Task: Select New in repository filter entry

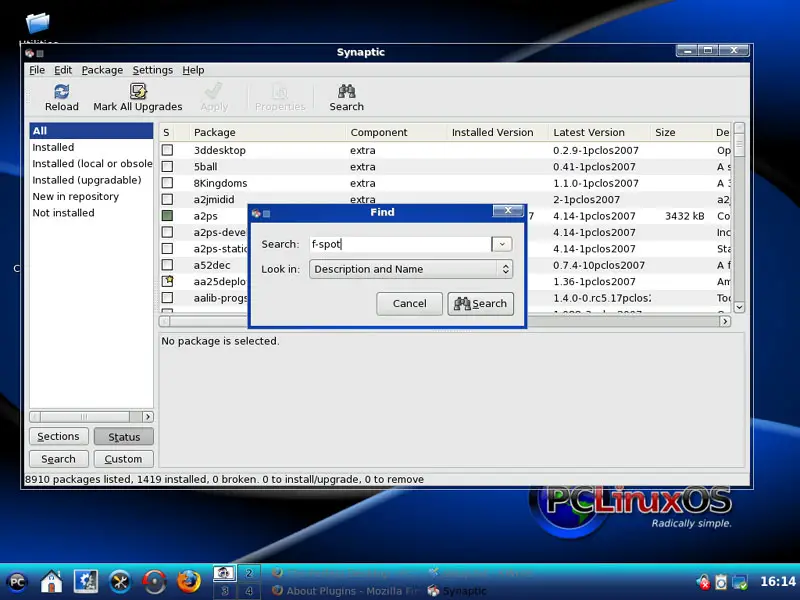Action: tap(91, 196)
